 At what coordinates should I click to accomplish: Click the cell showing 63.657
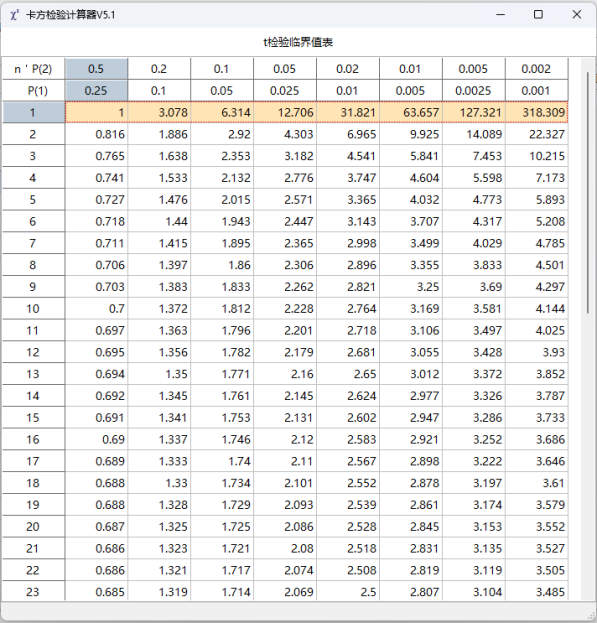click(x=411, y=112)
